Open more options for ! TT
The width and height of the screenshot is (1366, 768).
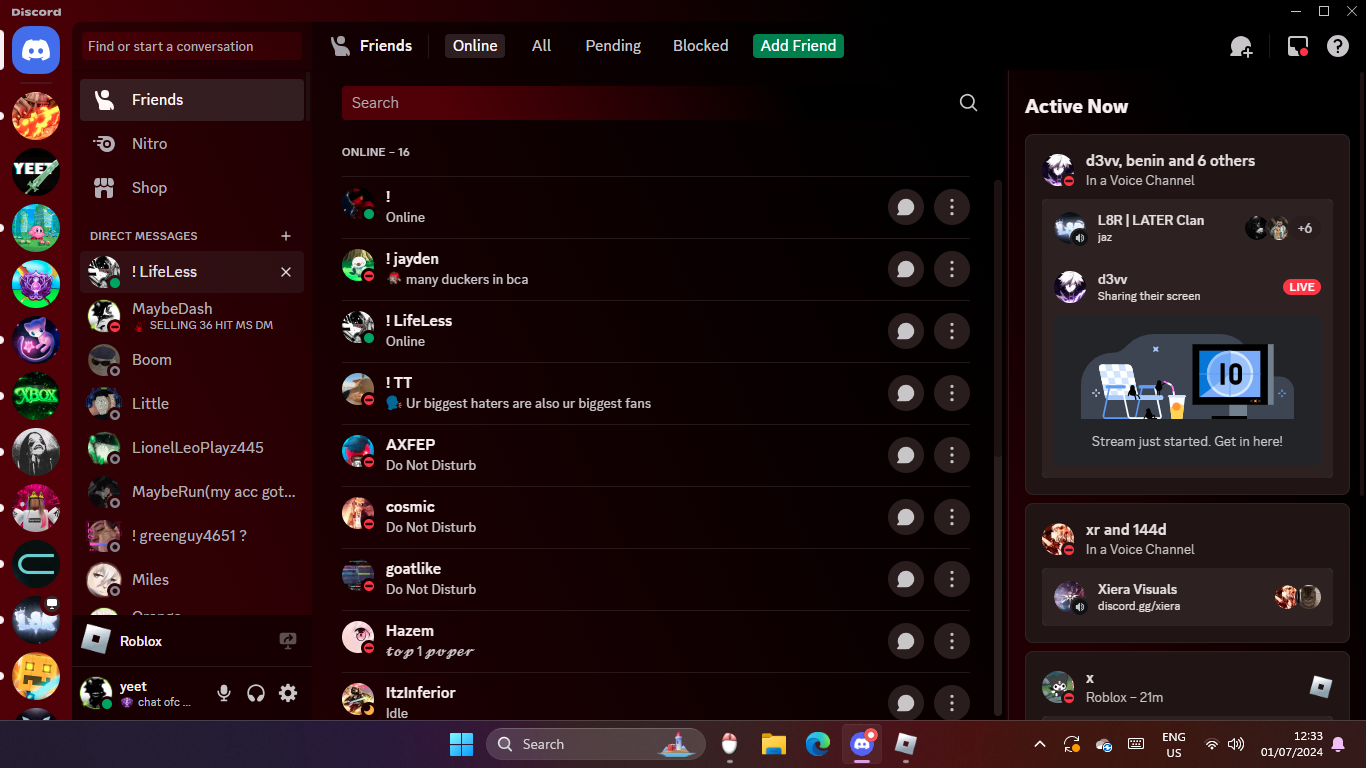click(952, 393)
